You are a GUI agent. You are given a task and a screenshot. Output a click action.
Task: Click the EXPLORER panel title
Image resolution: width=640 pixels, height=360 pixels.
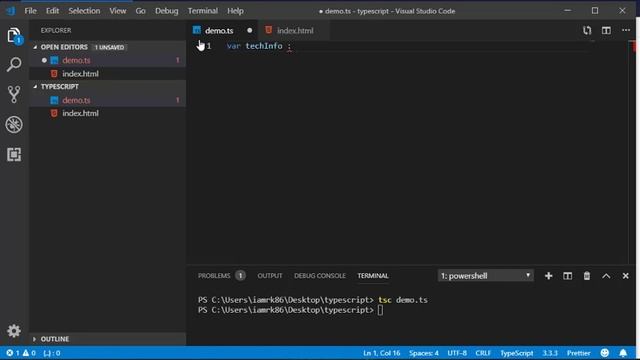coord(56,31)
